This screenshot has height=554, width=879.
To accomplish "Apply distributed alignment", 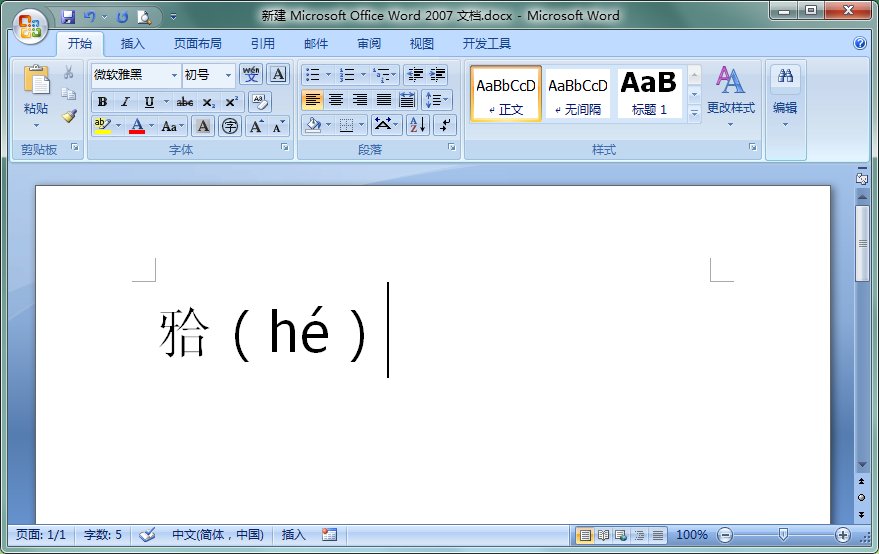I will (407, 100).
